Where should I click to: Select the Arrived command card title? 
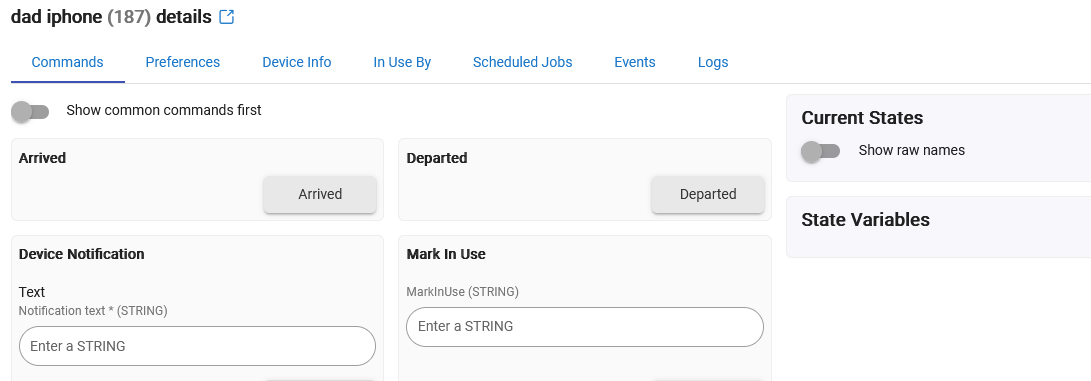(x=42, y=159)
